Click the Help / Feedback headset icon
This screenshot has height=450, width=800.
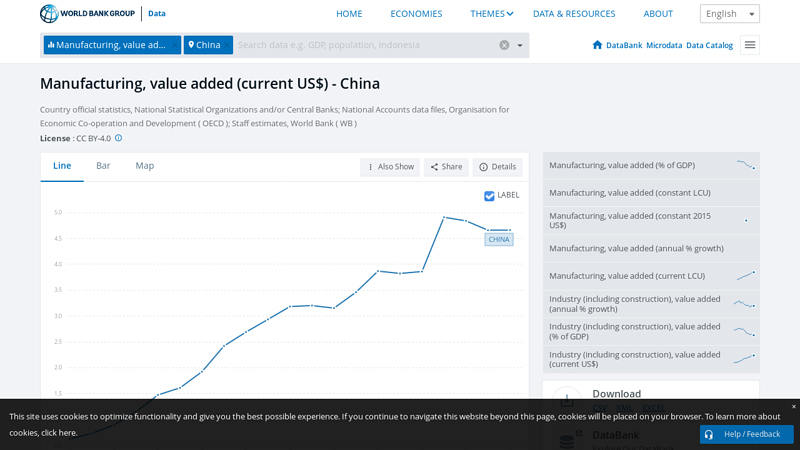[709, 434]
